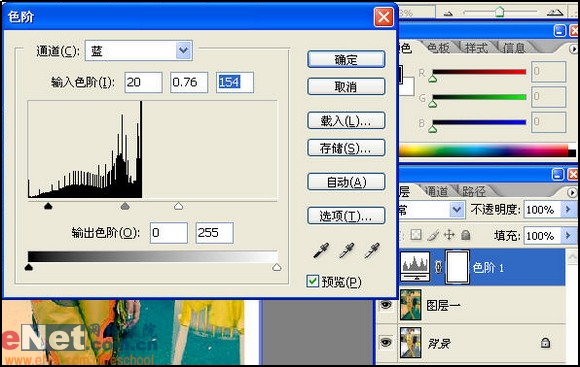Toggle the 预览(P) checkbox
The width and height of the screenshot is (580, 367).
click(313, 282)
